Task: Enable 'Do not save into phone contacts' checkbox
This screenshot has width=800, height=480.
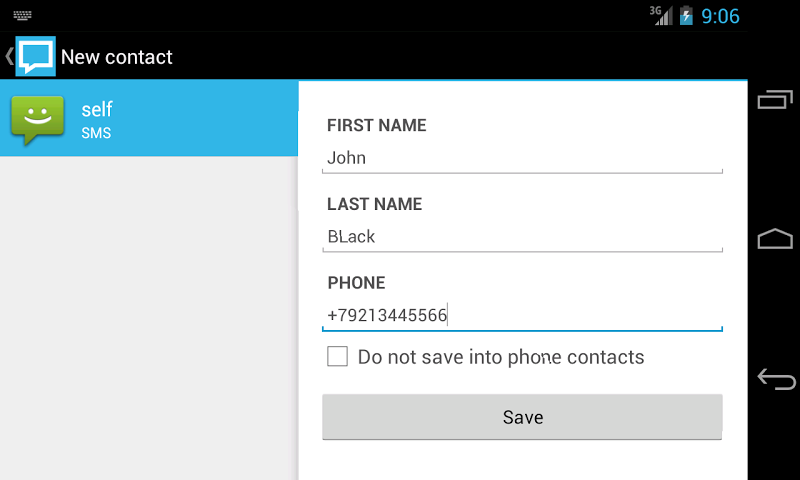Action: tap(338, 357)
